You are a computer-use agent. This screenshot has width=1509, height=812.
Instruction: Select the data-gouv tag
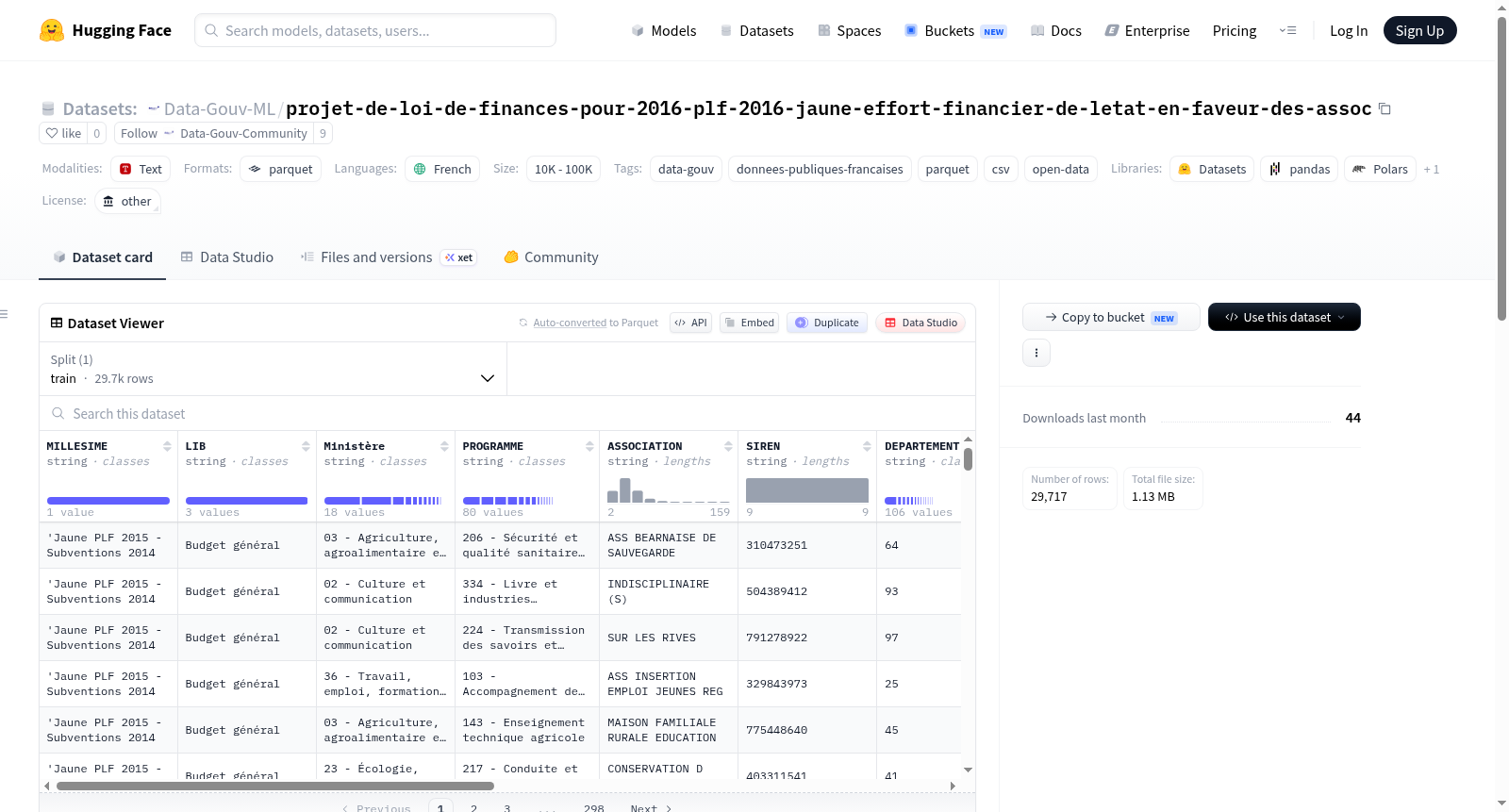(686, 169)
